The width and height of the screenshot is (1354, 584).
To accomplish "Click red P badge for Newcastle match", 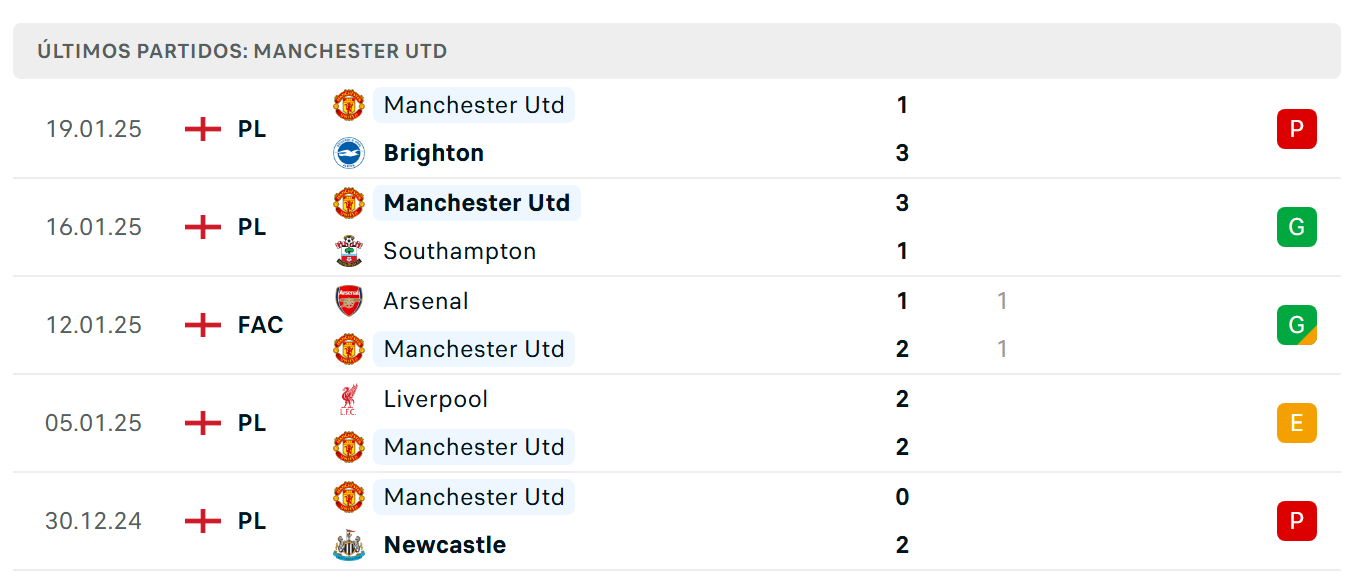I will pyautogui.click(x=1297, y=521).
